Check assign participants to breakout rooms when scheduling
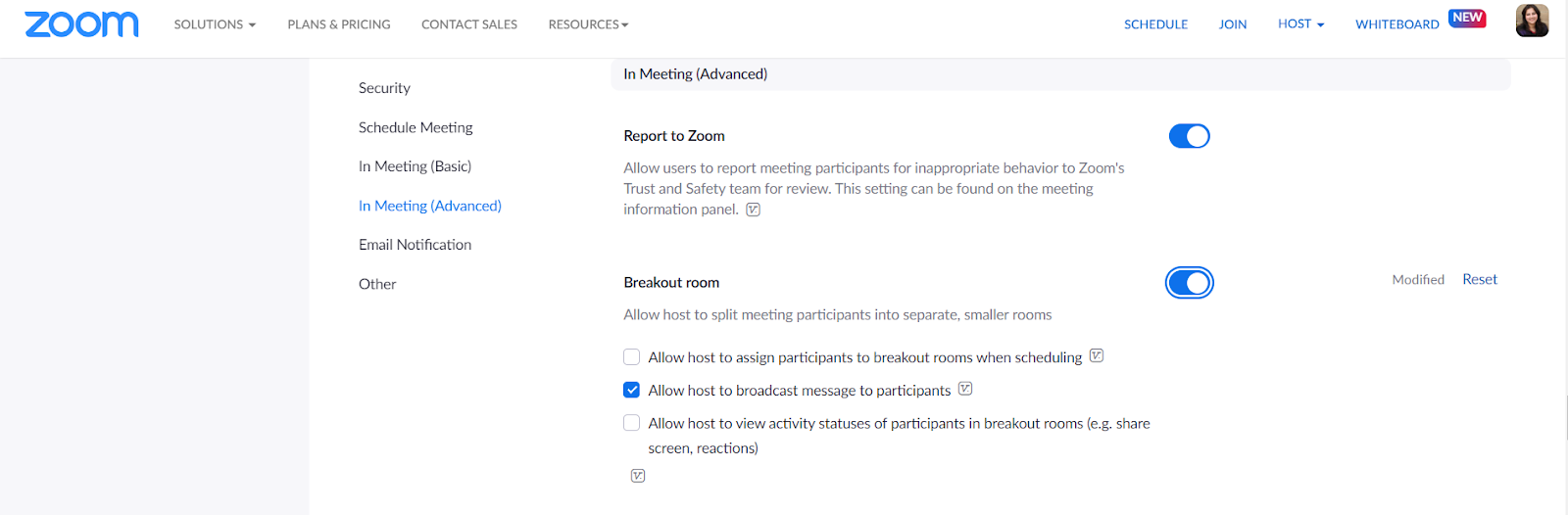This screenshot has height=515, width=1568. point(632,357)
